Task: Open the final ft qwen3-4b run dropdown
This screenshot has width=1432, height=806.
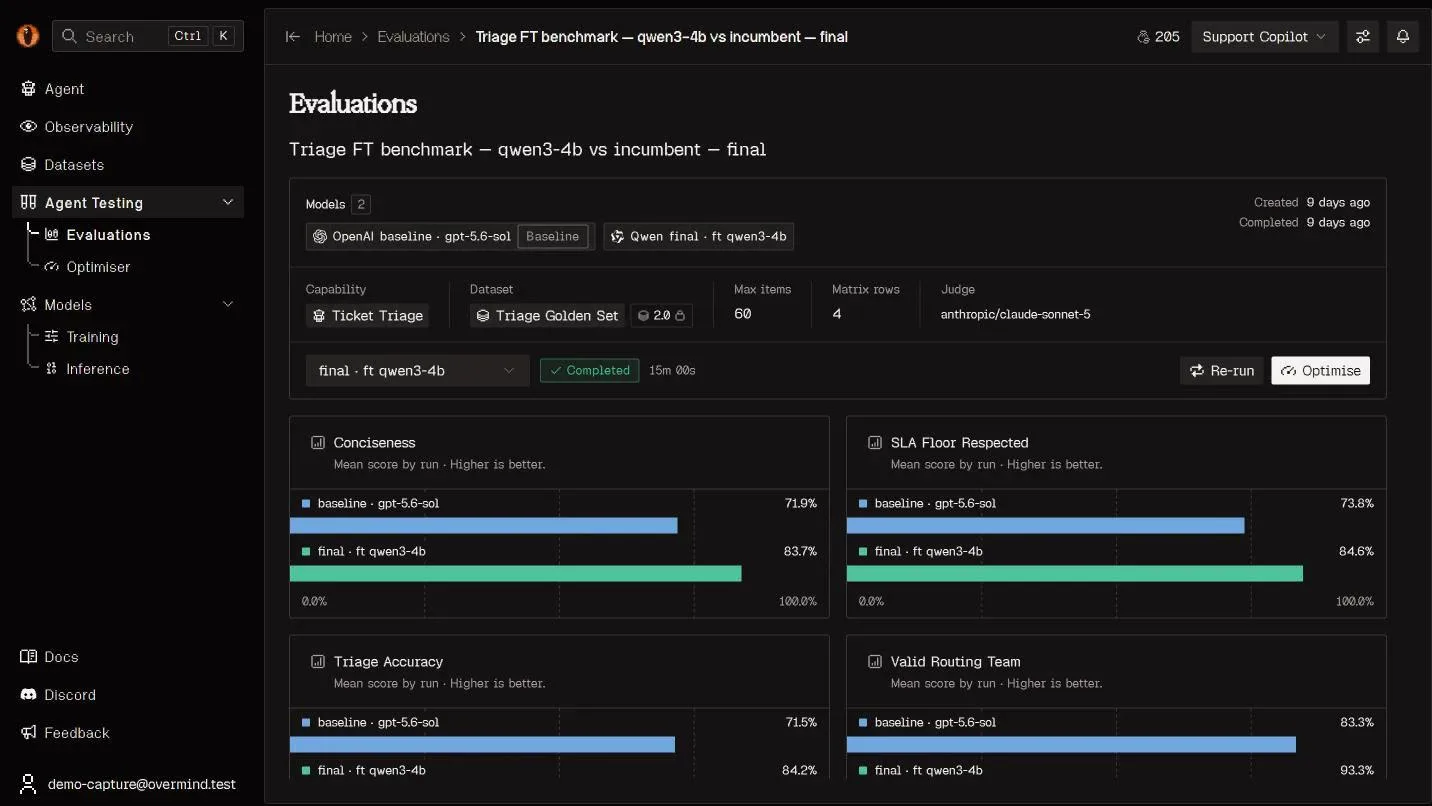Action: [x=417, y=371]
